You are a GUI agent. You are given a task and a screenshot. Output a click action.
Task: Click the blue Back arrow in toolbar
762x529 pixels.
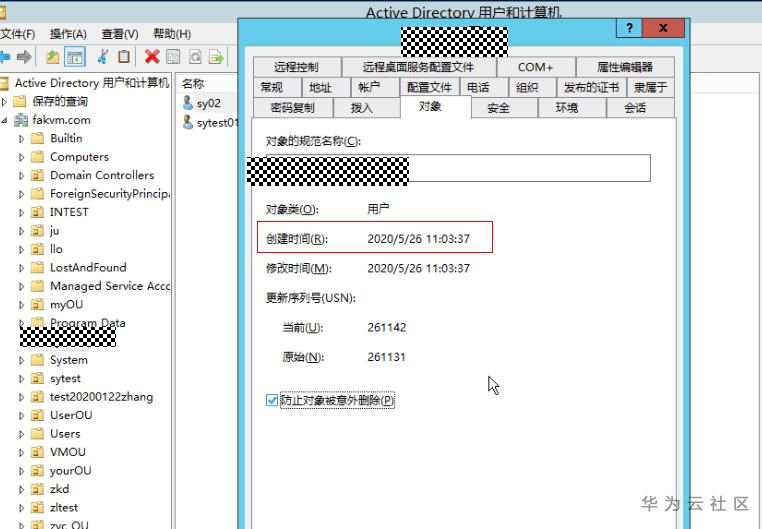click(x=4, y=57)
